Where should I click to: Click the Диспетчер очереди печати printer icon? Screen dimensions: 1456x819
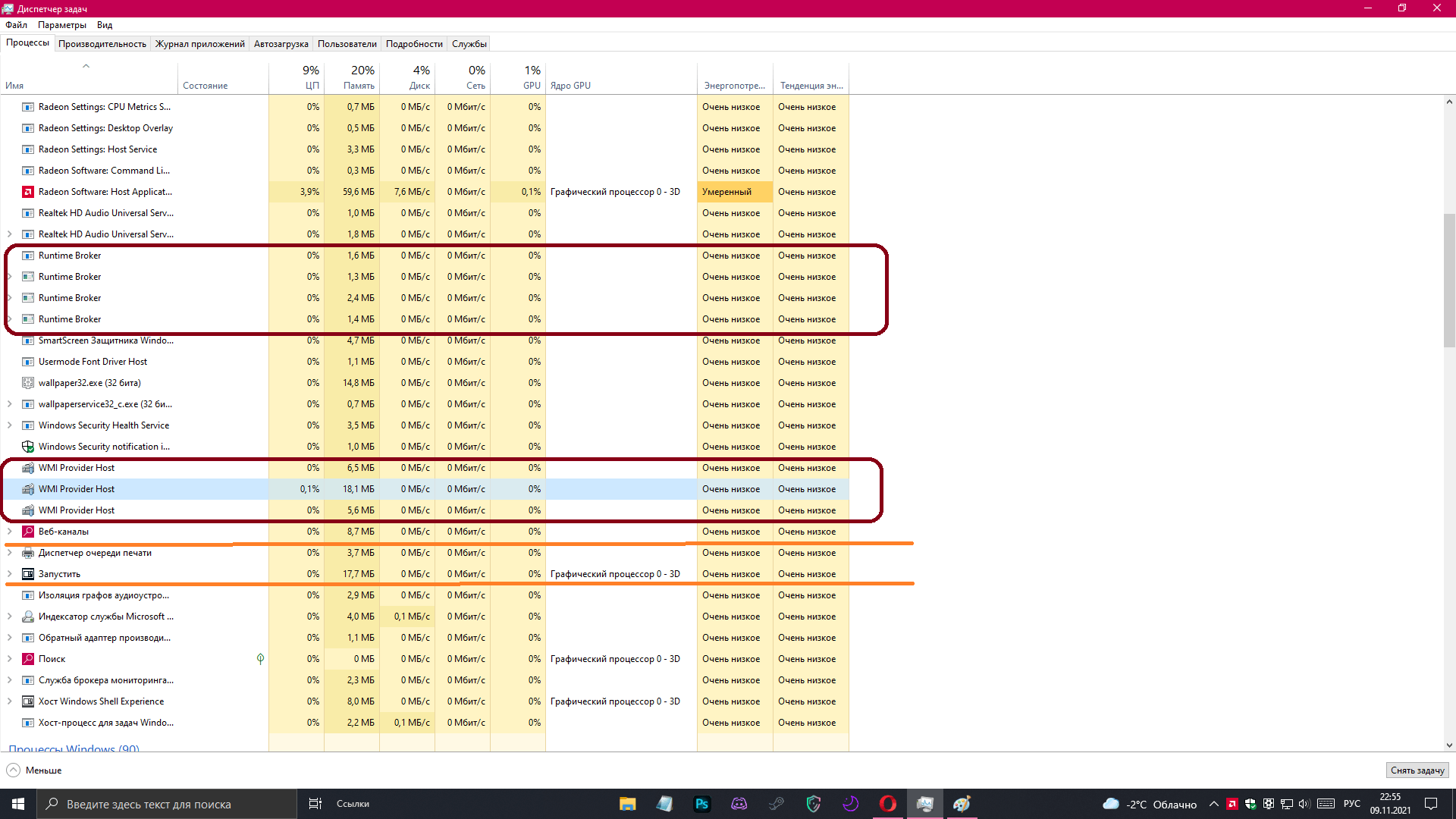pos(28,553)
